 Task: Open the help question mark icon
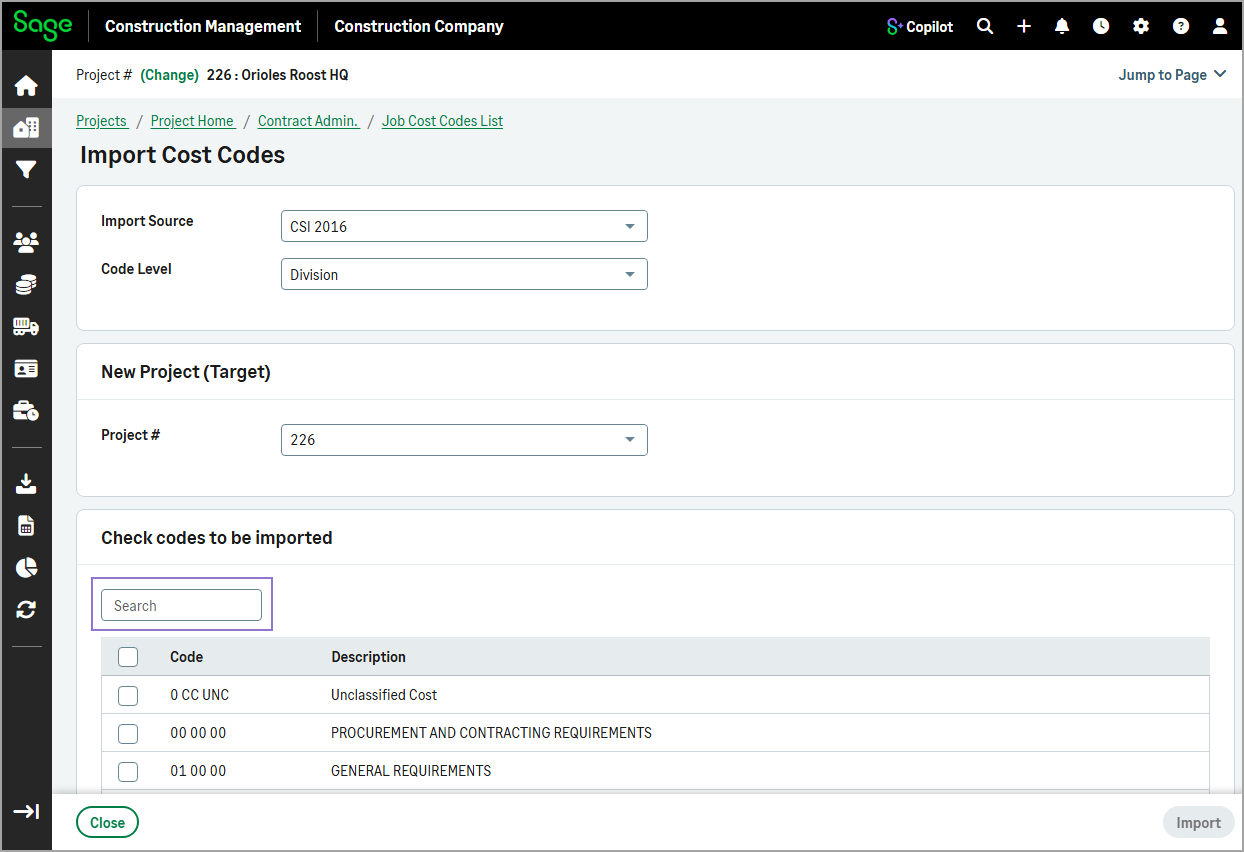[1181, 26]
